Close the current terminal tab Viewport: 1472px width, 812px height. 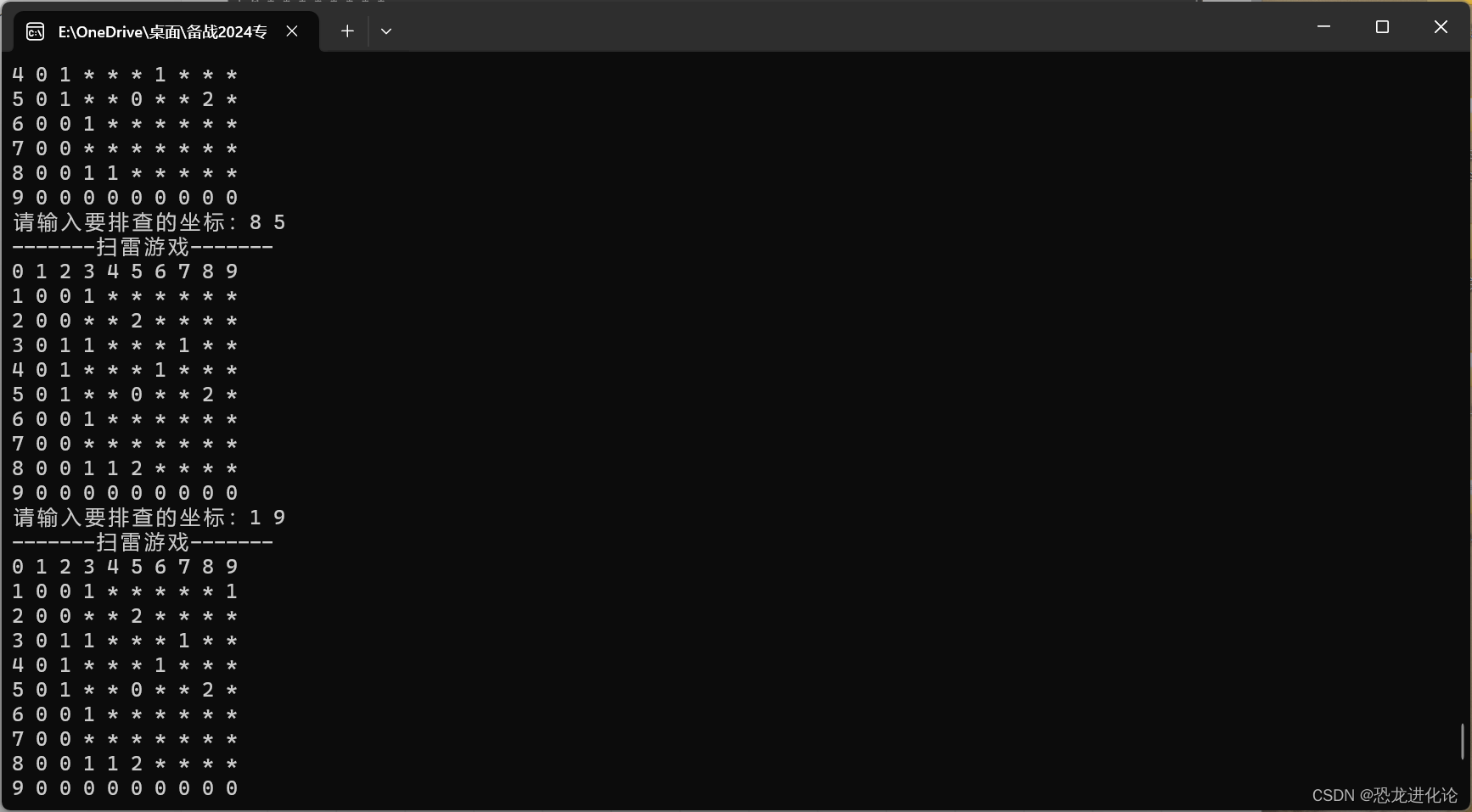(292, 31)
